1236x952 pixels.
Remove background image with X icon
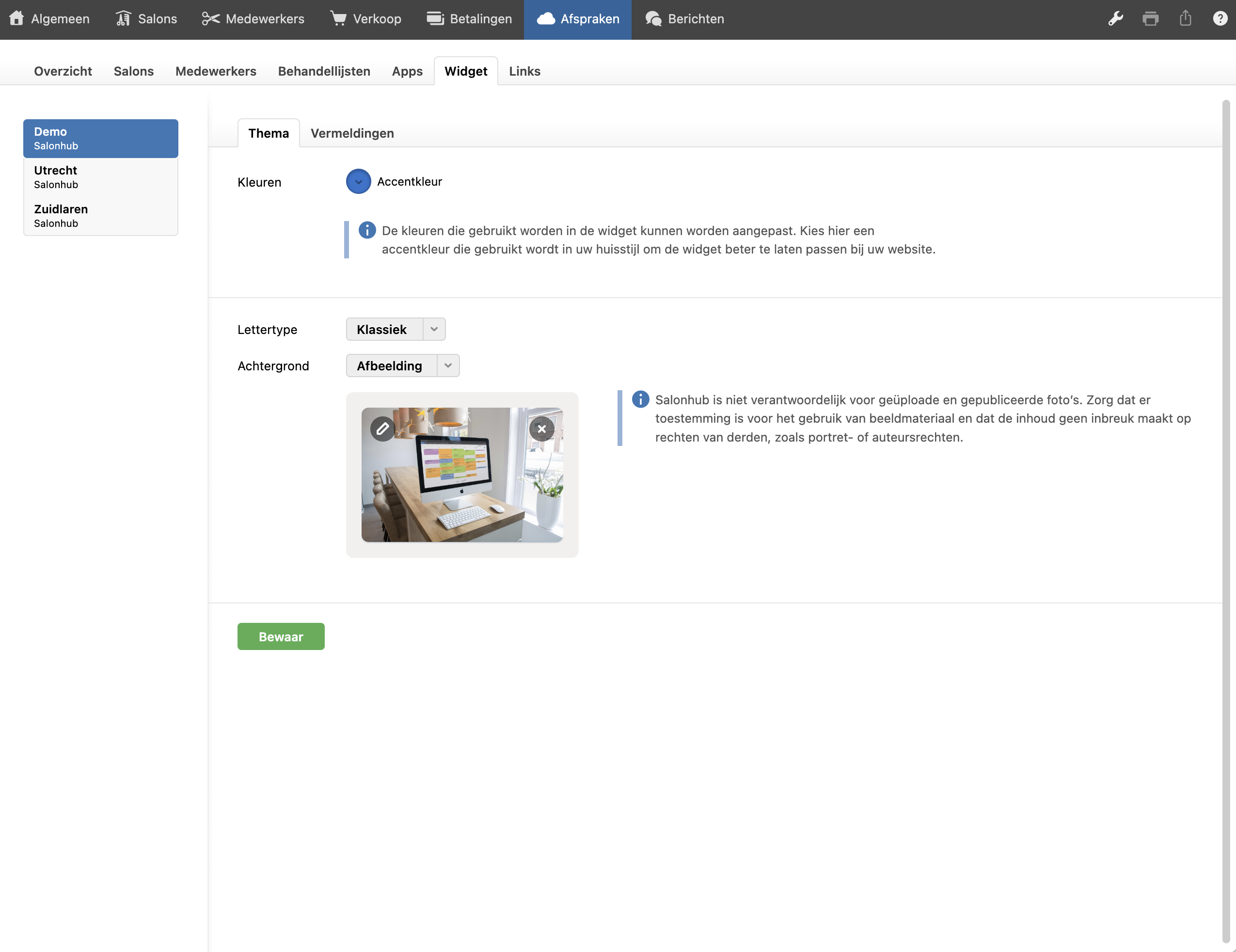pyautogui.click(x=541, y=428)
